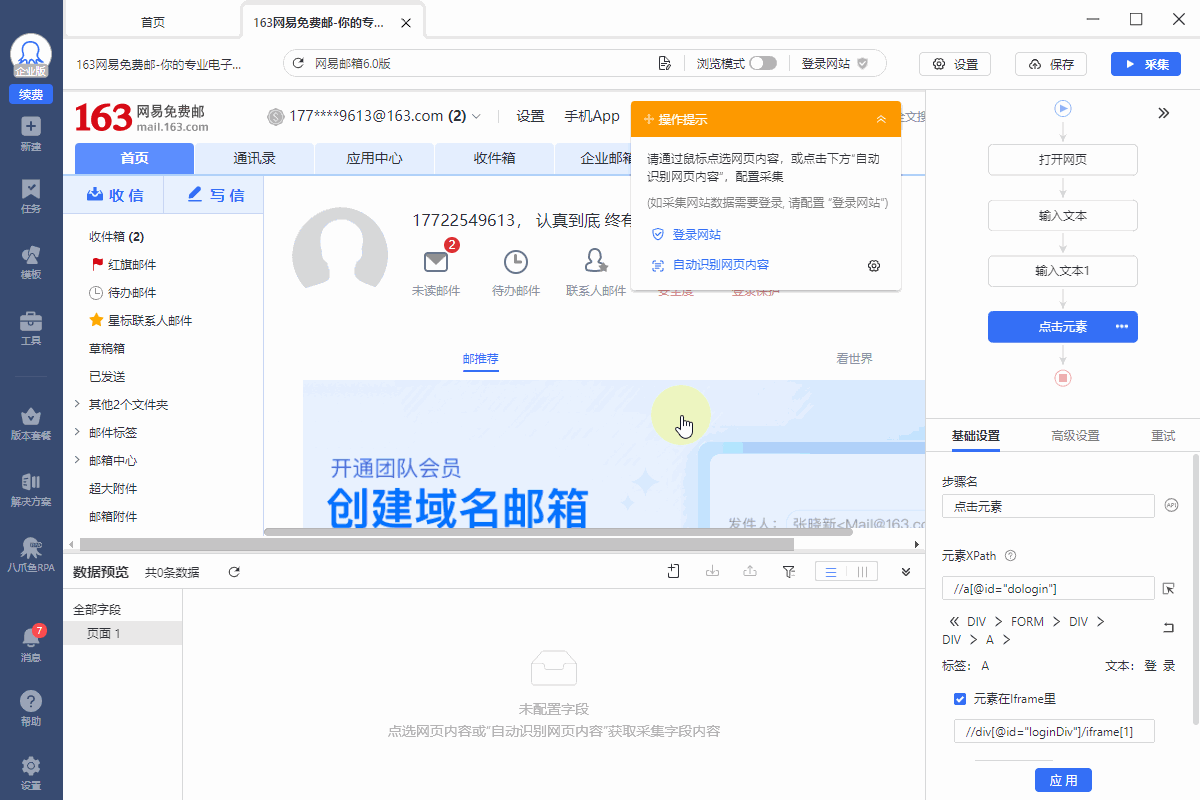Select the 看世界 content tab
This screenshot has height=800, width=1200.
click(x=854, y=358)
